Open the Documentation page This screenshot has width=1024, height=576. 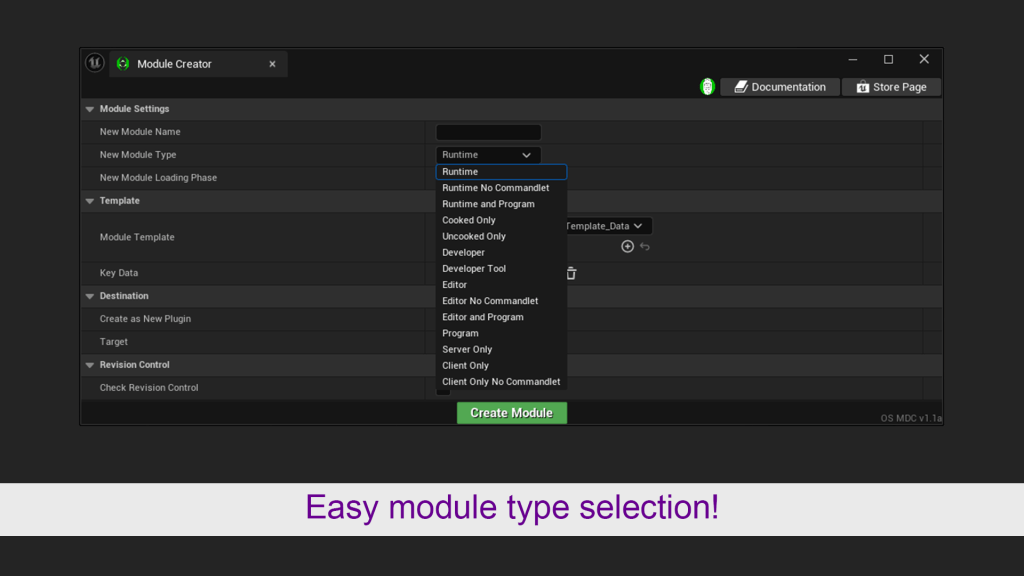(779, 87)
